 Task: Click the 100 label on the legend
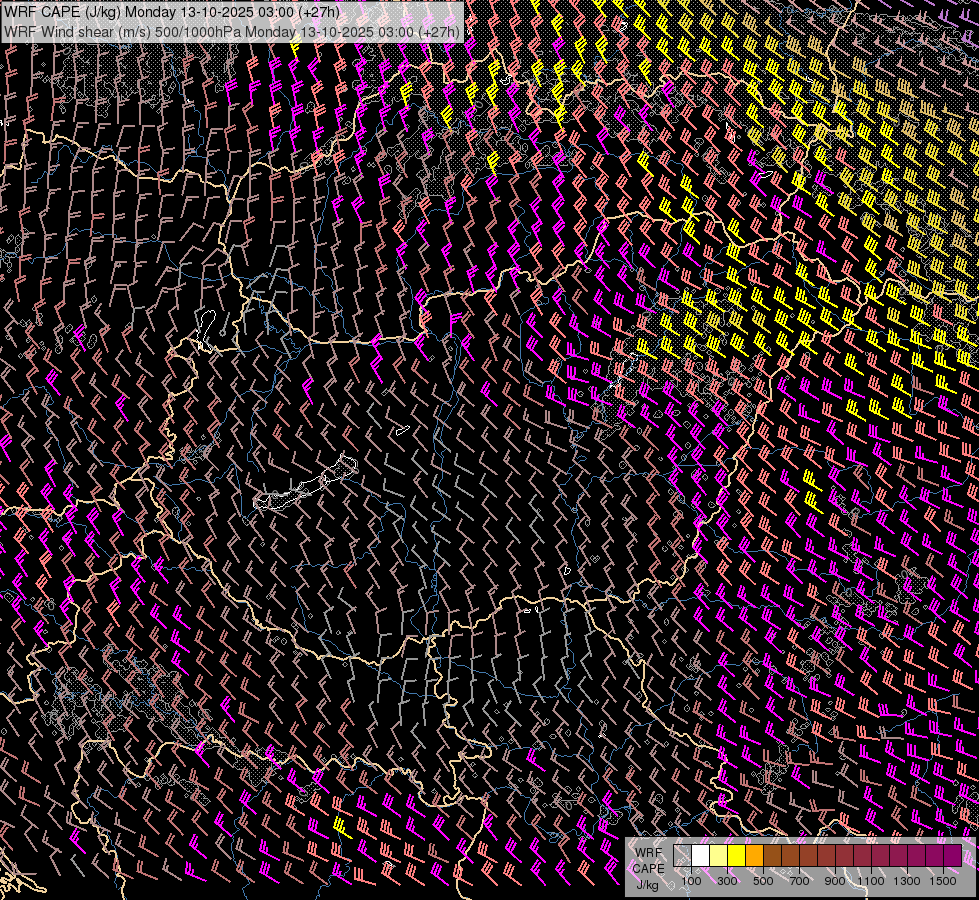pos(691,881)
